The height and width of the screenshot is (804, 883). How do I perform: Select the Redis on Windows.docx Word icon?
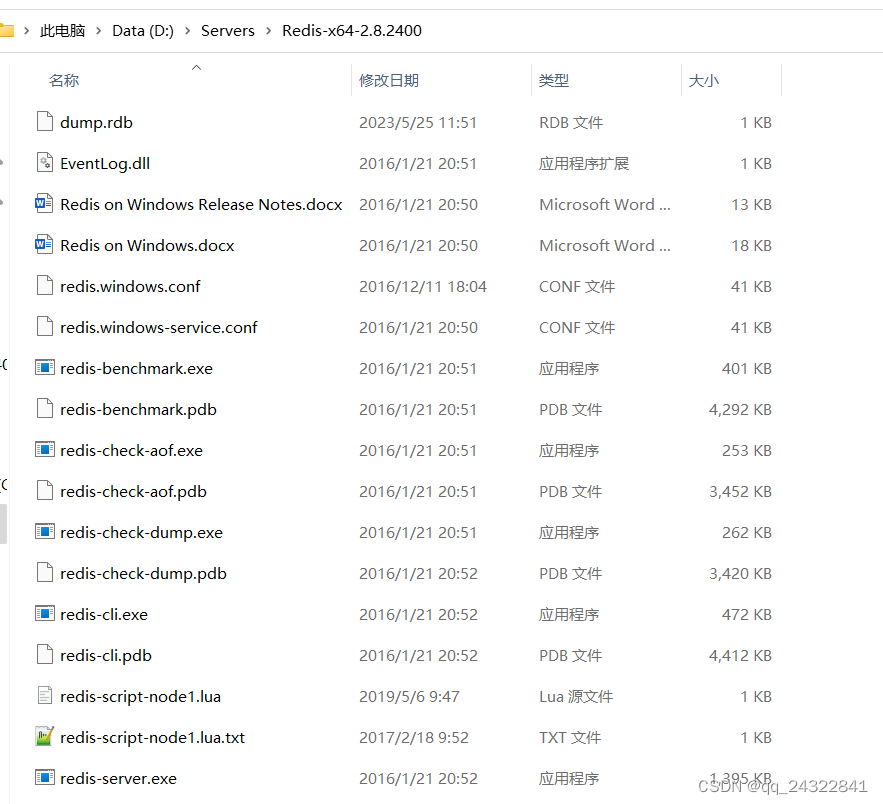pos(44,245)
